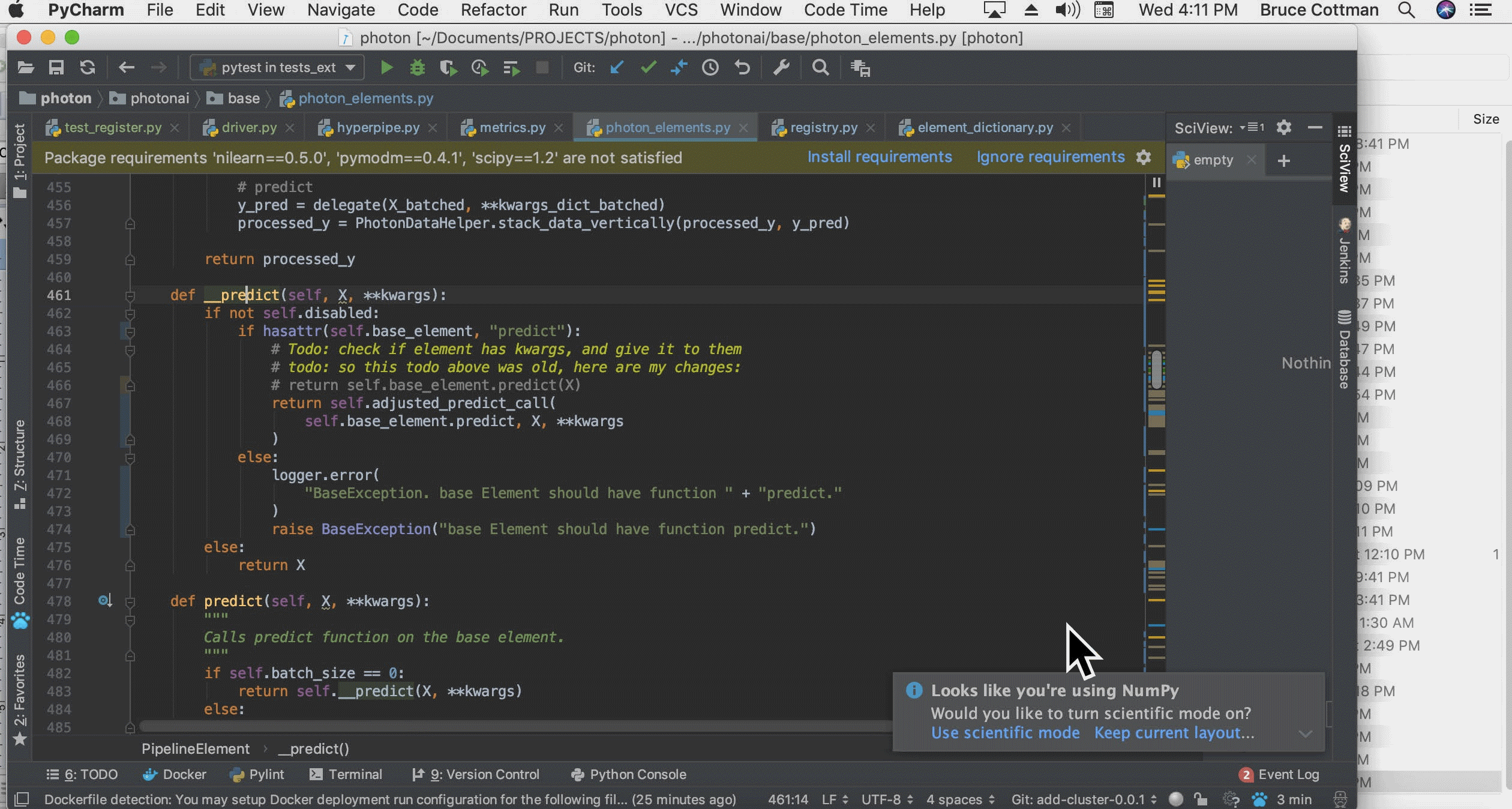The image size is (1512, 809).
Task: Switch to the hyperpipe.py tab
Action: [x=378, y=127]
